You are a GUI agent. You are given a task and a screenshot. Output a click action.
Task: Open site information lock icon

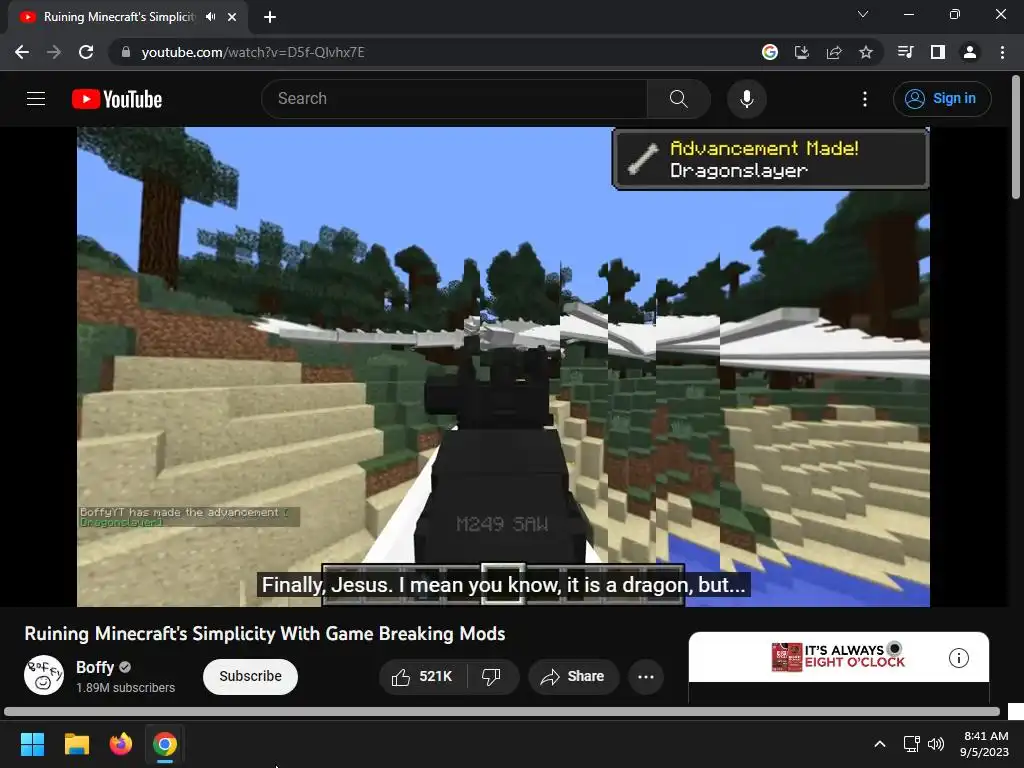126,52
